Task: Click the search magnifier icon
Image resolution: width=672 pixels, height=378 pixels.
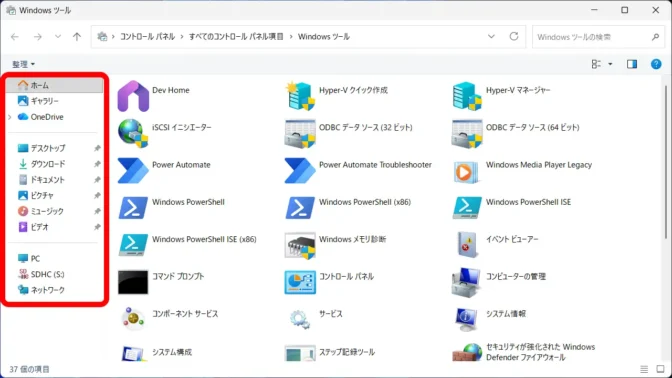Action: (655, 37)
